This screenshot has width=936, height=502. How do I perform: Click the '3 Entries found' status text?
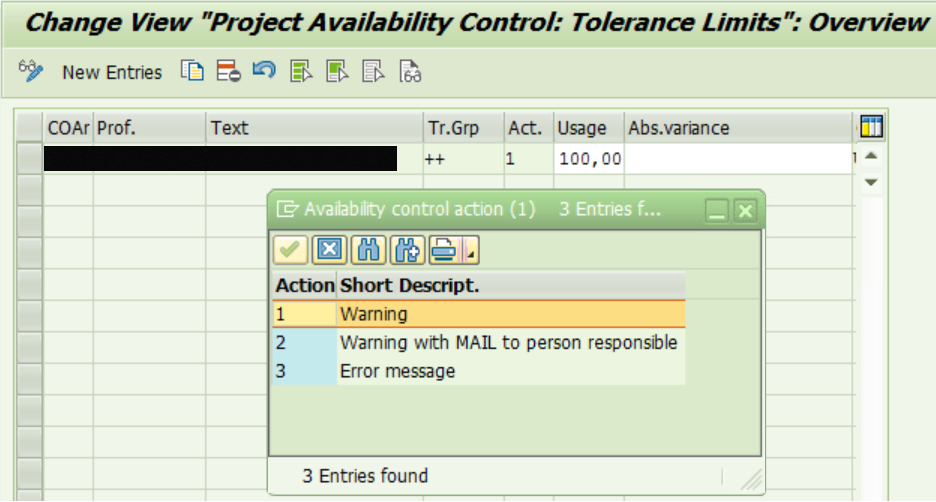click(365, 476)
